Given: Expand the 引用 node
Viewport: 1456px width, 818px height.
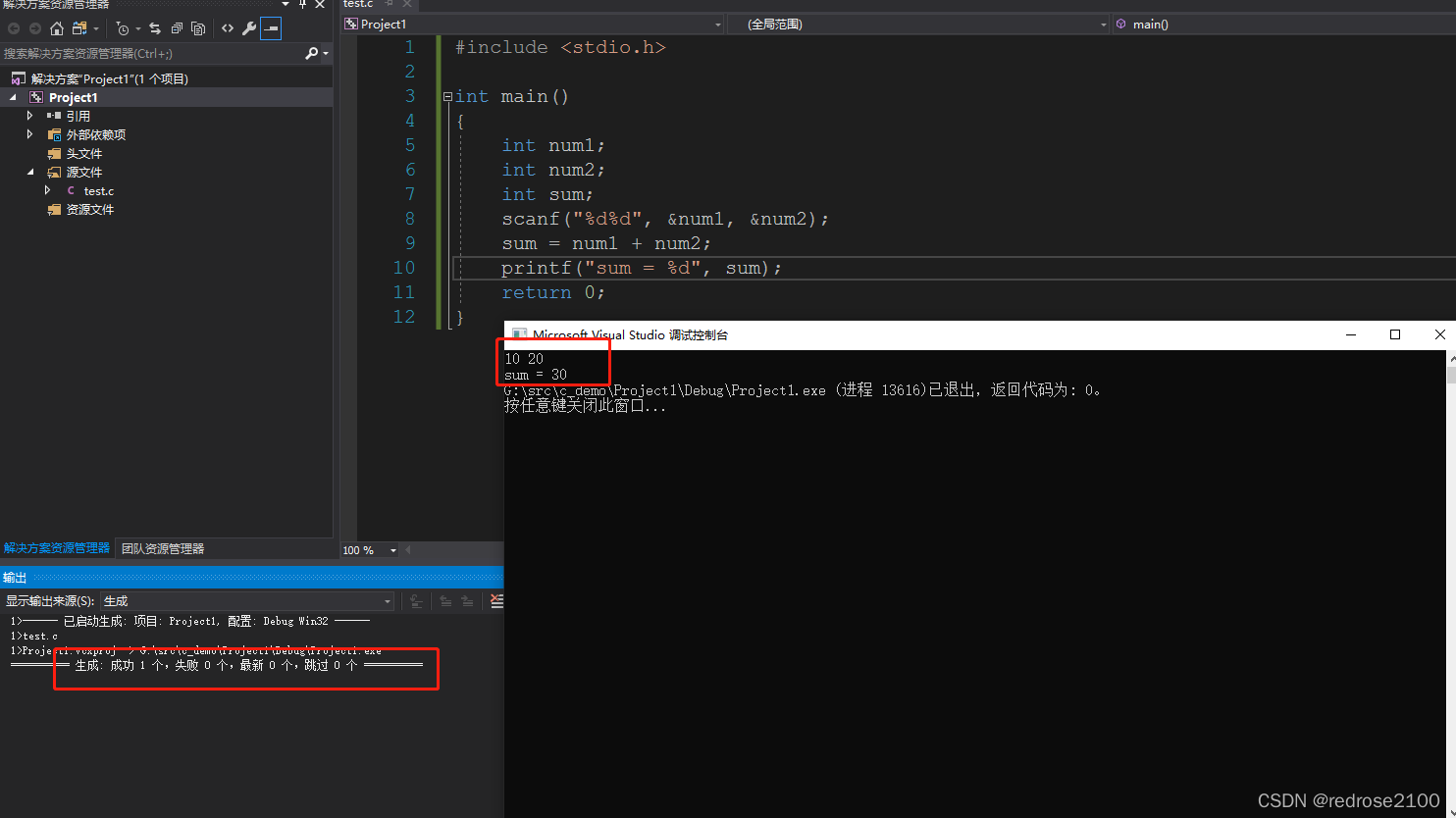Looking at the screenshot, I should coord(30,116).
